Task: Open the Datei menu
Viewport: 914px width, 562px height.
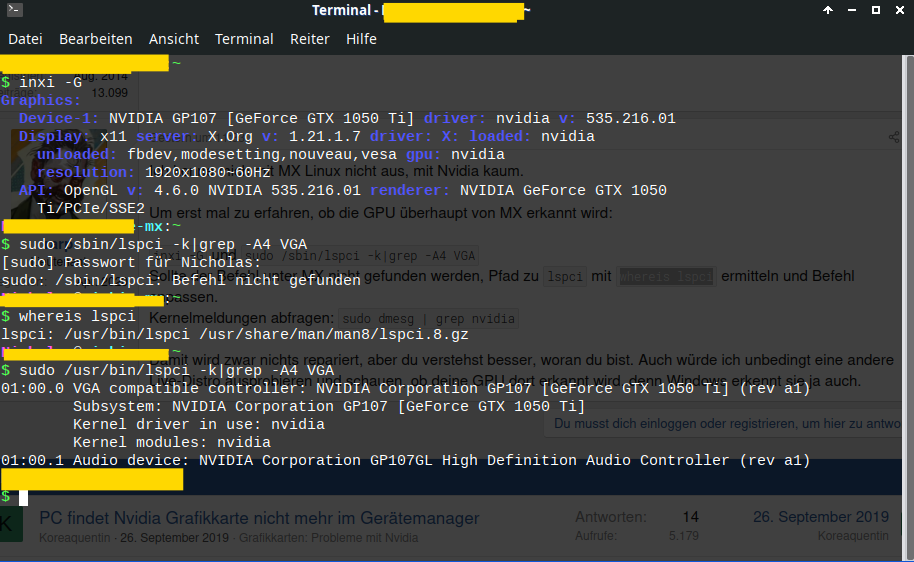Action: (x=25, y=39)
